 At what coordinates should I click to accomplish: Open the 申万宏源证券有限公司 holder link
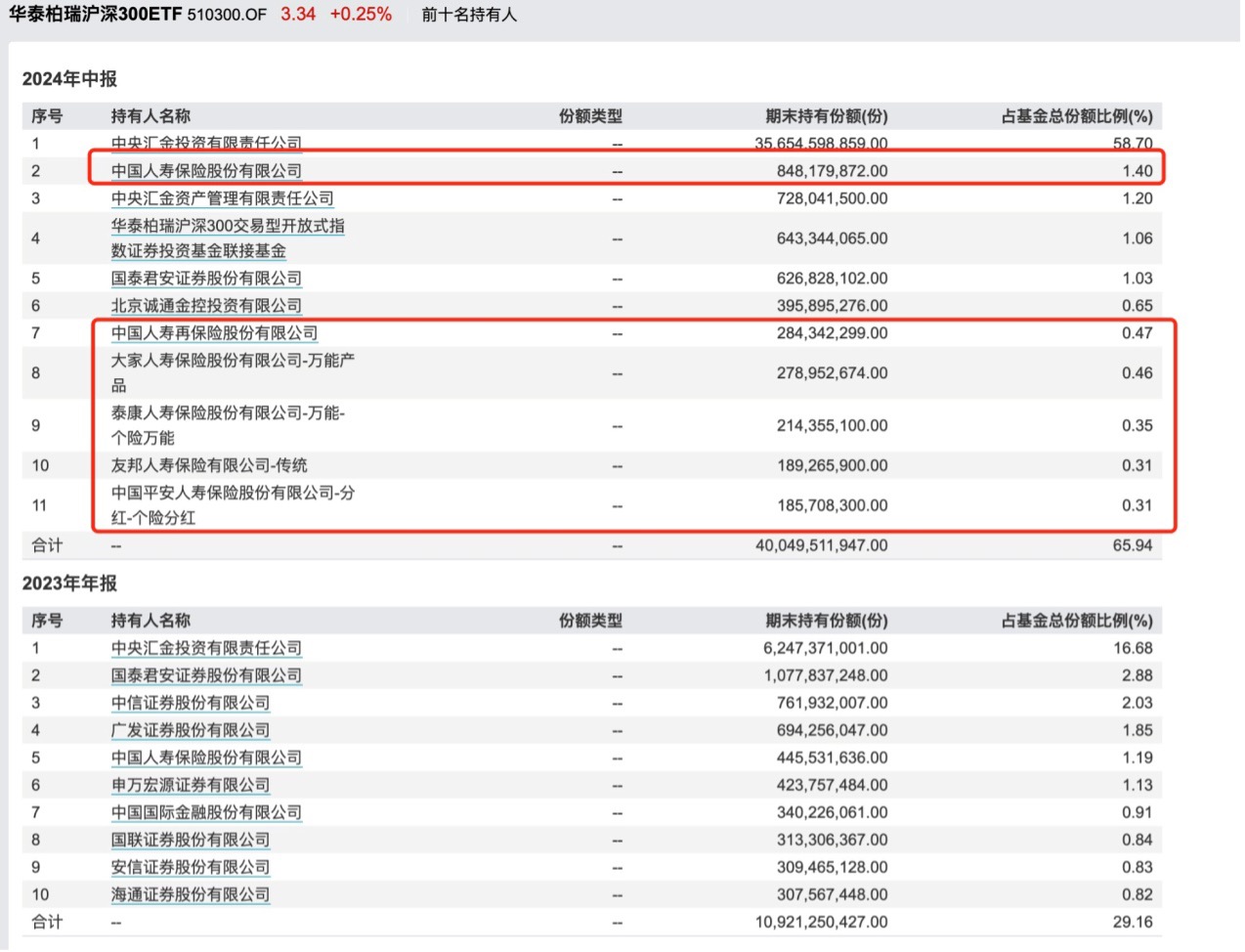point(191,785)
